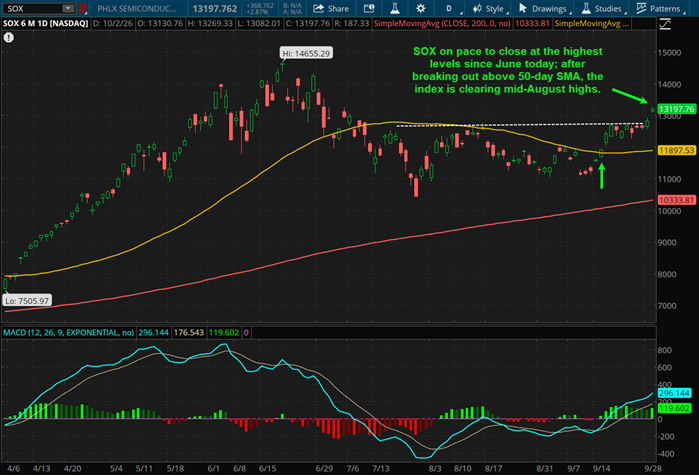Click the Share arrow icon
Screen dimensions: 699x476
[318, 8]
